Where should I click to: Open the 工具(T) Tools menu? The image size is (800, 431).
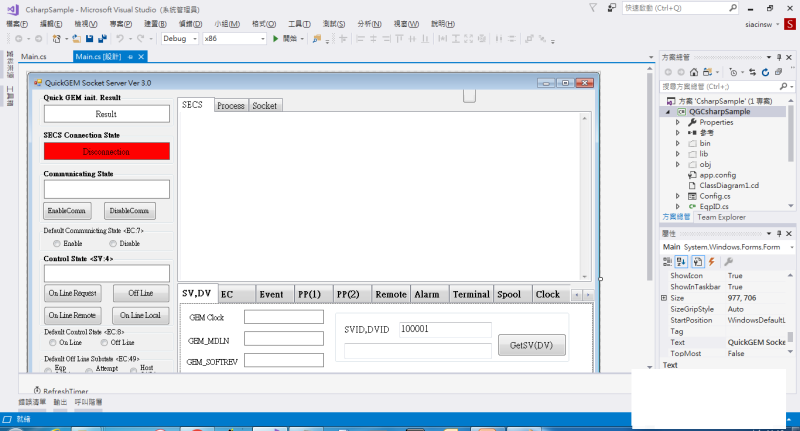point(299,23)
